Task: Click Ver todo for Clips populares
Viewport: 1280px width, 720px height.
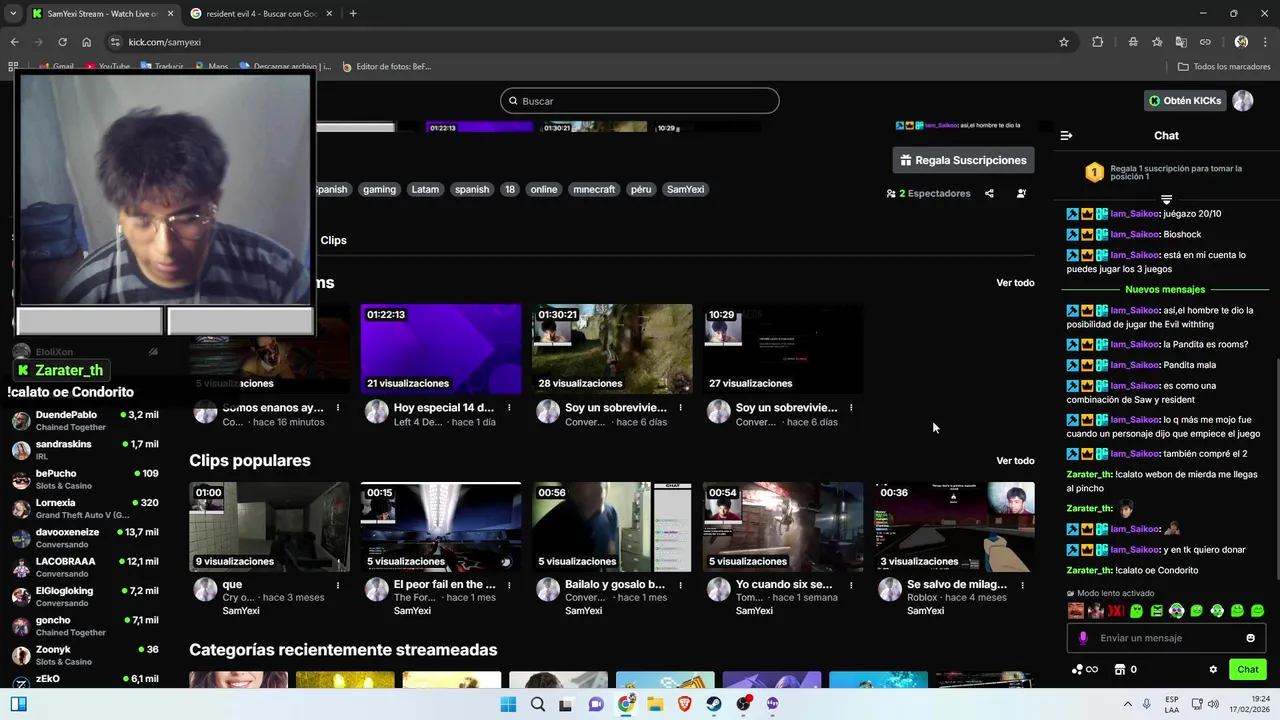Action: pos(1015,461)
